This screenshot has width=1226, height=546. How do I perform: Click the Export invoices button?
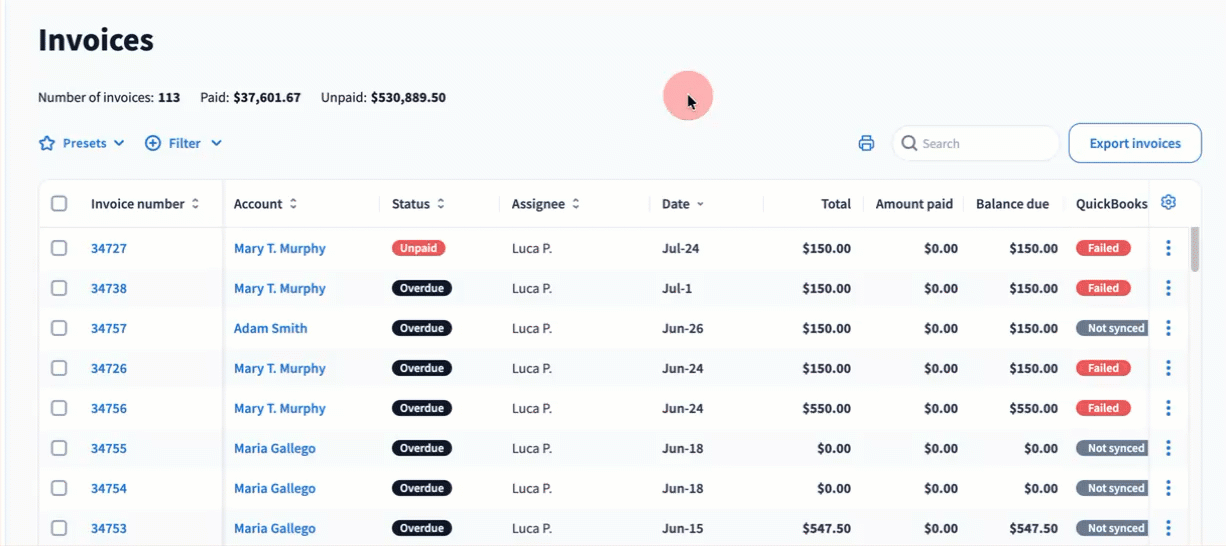pyautogui.click(x=1135, y=143)
